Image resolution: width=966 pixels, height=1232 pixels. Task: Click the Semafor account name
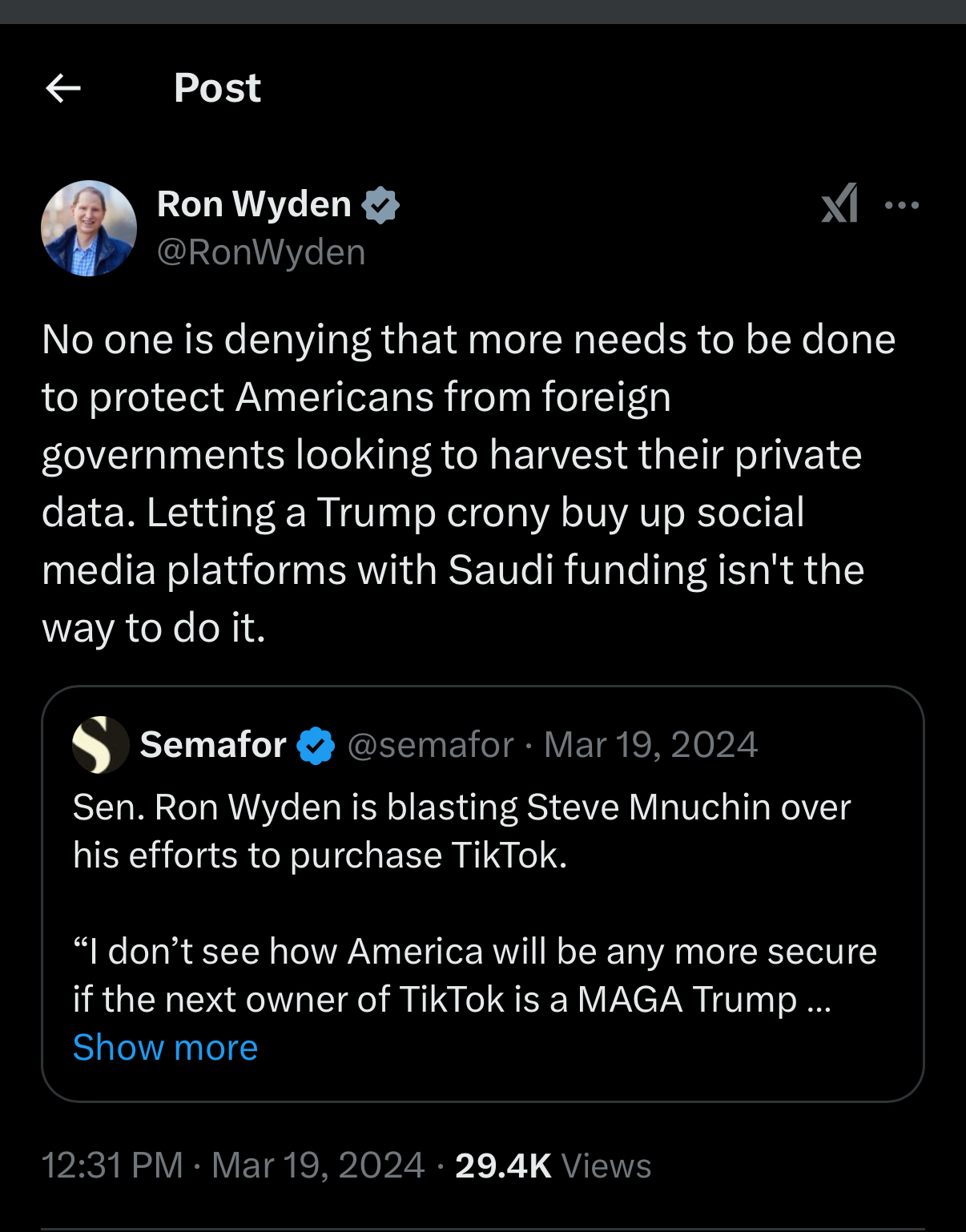click(213, 745)
